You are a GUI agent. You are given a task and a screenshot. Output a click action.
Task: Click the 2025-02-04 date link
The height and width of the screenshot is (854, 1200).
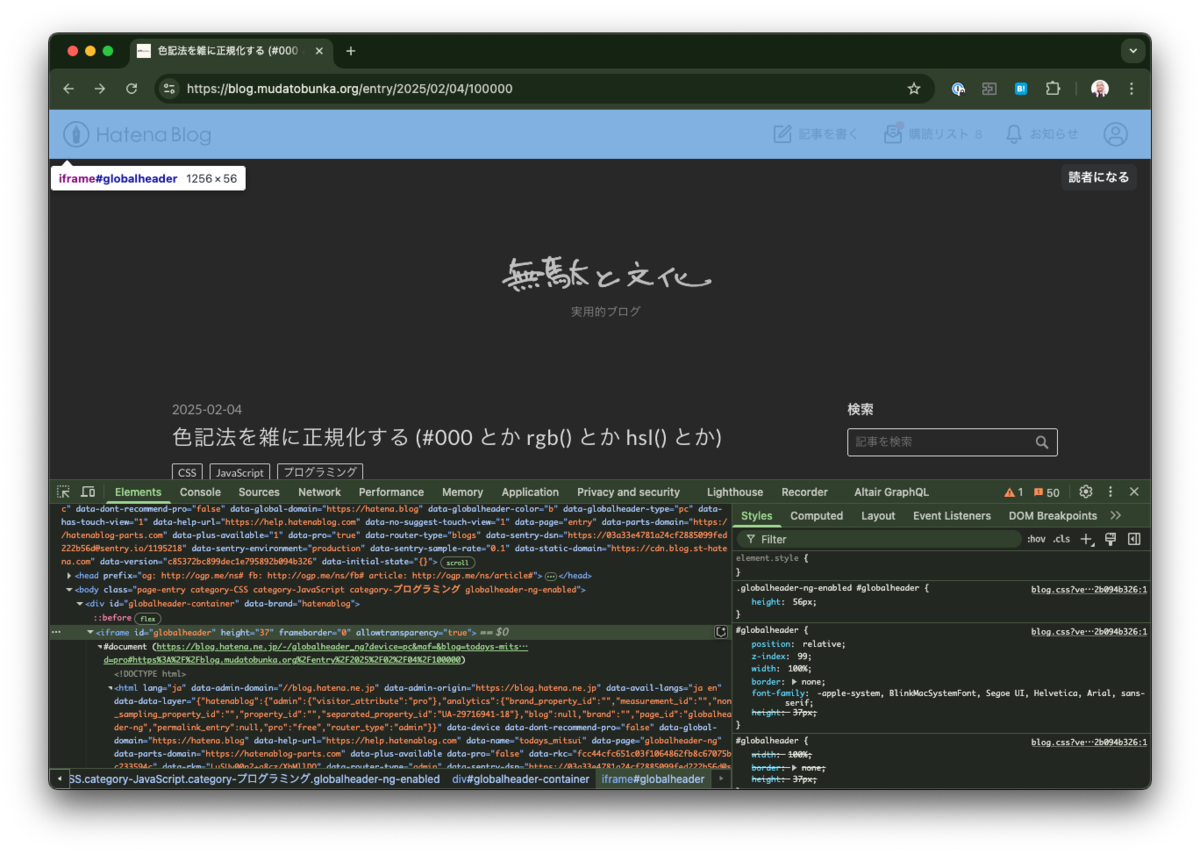point(207,410)
